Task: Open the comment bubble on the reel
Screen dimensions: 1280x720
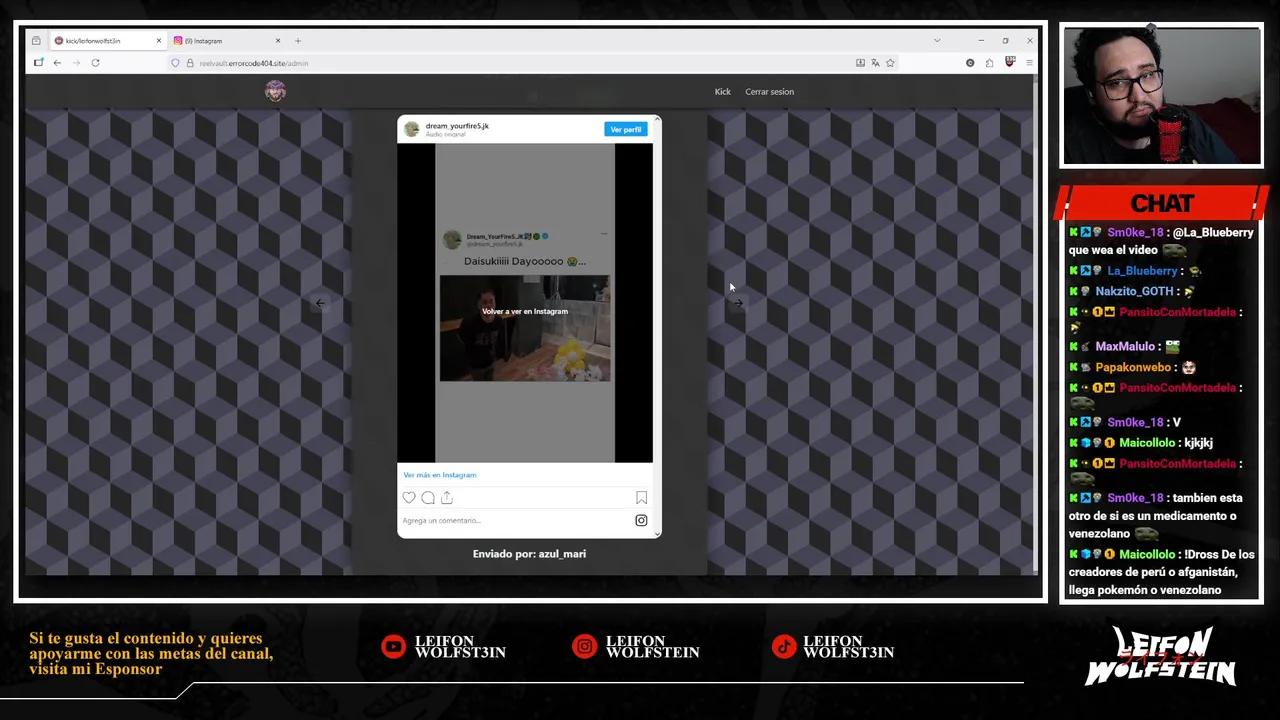Action: pos(428,498)
